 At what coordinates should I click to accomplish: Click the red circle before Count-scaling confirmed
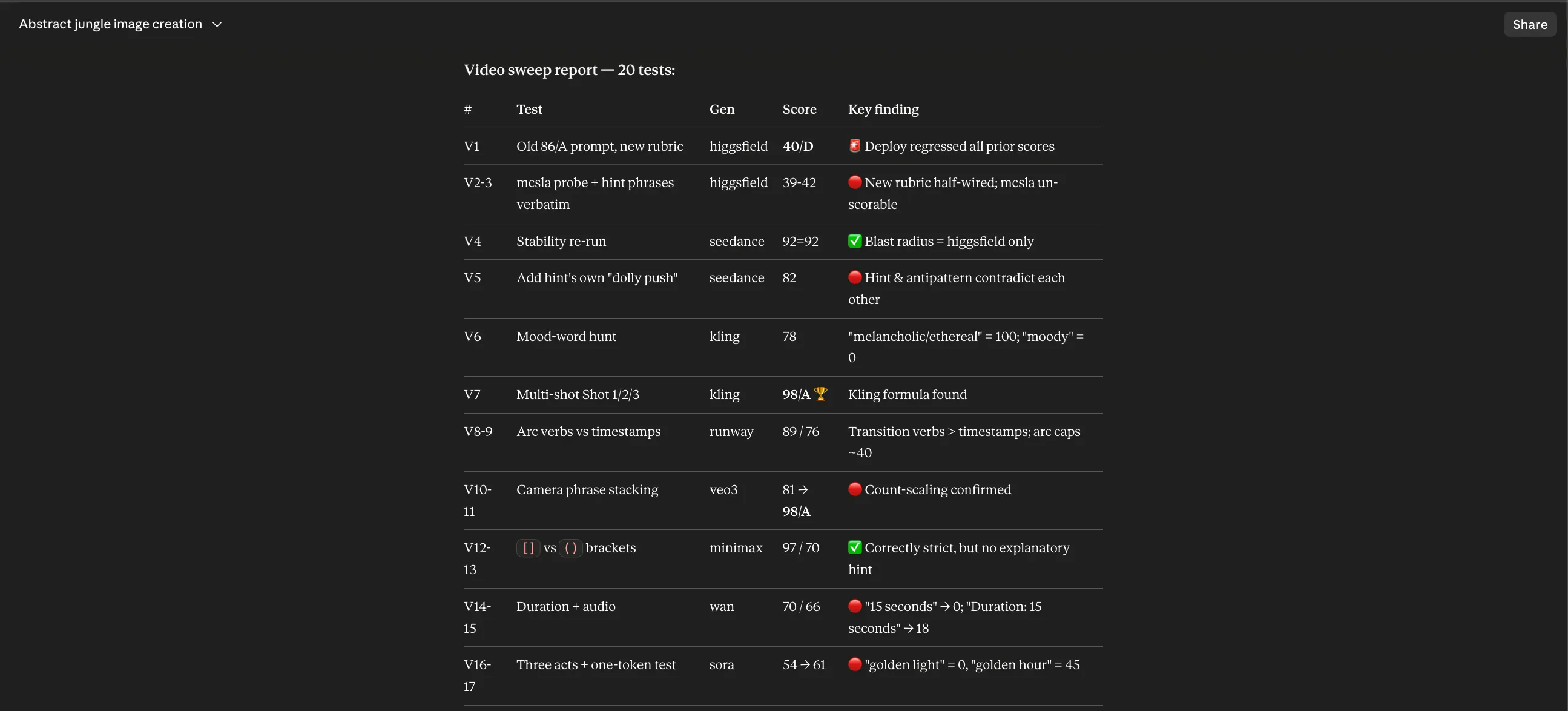click(855, 489)
